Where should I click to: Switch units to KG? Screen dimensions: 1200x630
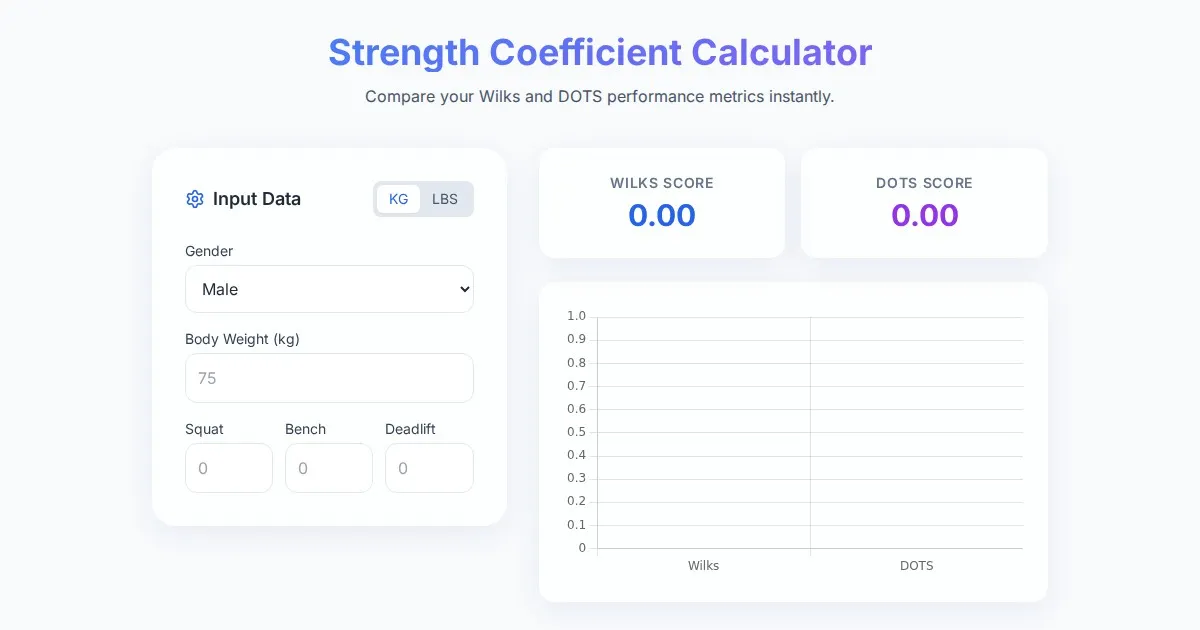[x=398, y=199]
